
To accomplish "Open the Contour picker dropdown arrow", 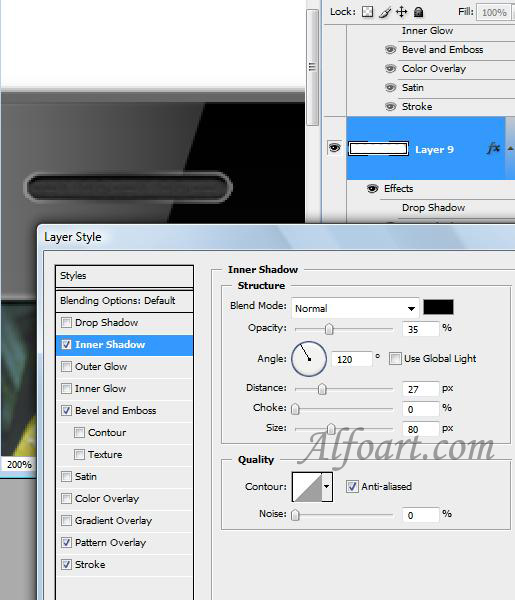I will 327,487.
